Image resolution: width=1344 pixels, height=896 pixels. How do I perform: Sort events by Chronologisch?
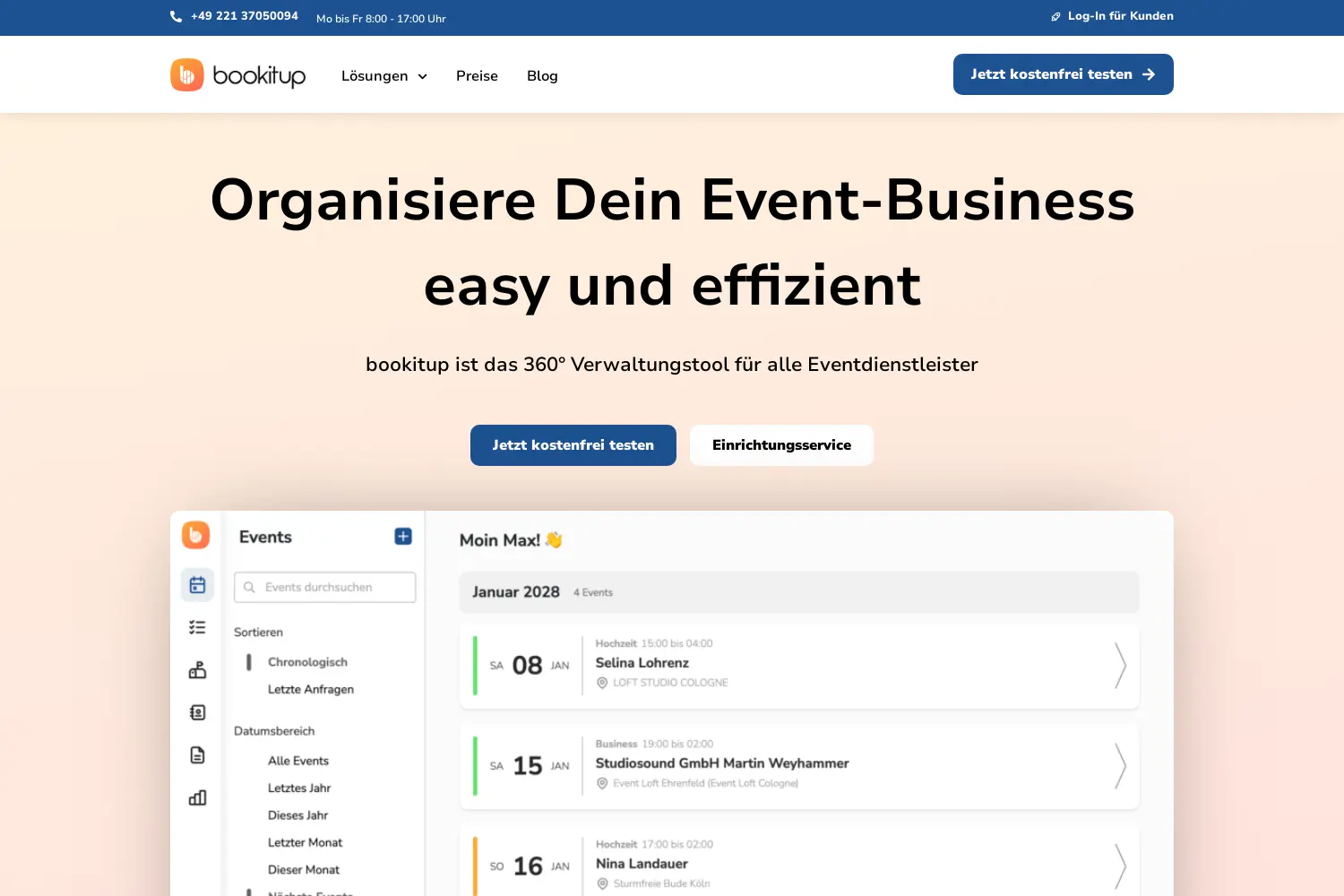pyautogui.click(x=307, y=662)
